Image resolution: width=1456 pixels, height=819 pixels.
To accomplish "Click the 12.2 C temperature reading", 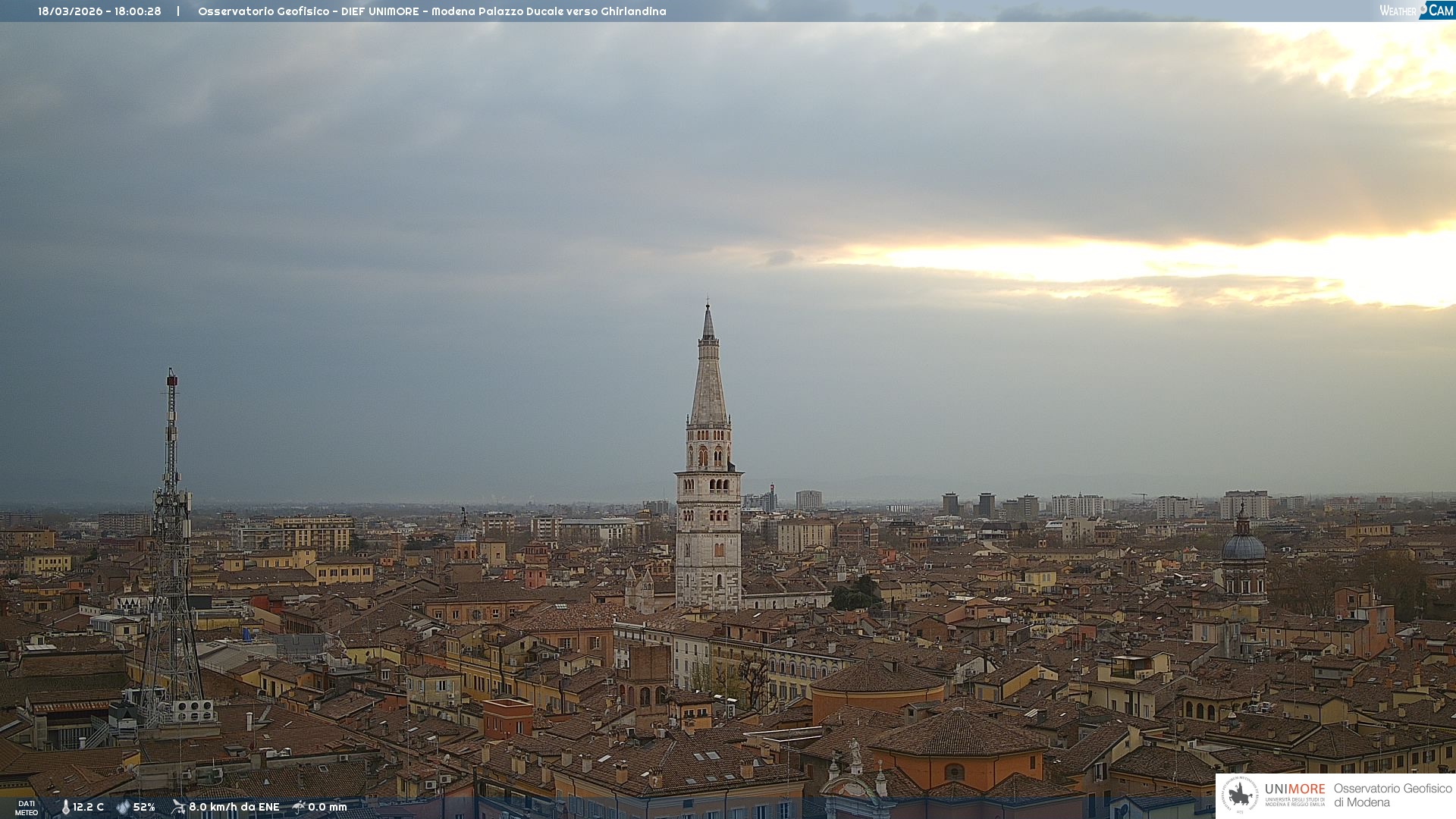I will tap(89, 807).
